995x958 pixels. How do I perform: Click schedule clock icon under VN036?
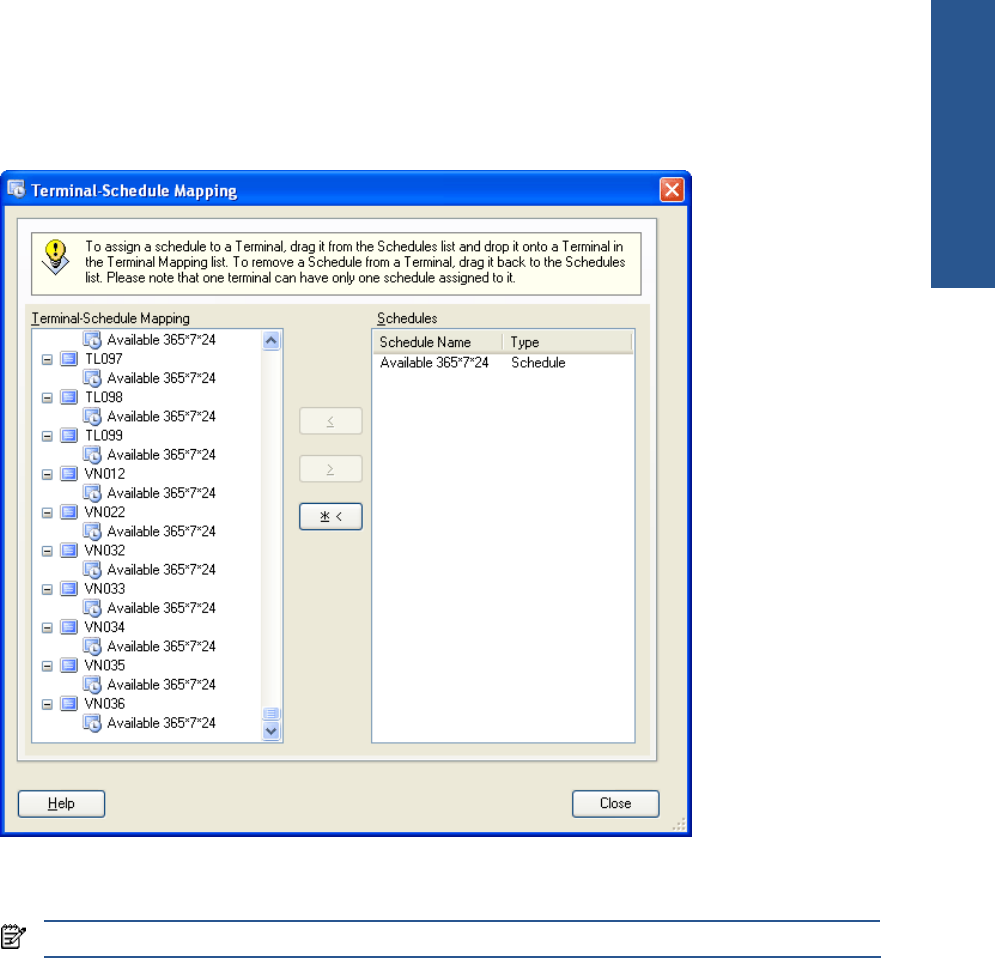[93, 723]
